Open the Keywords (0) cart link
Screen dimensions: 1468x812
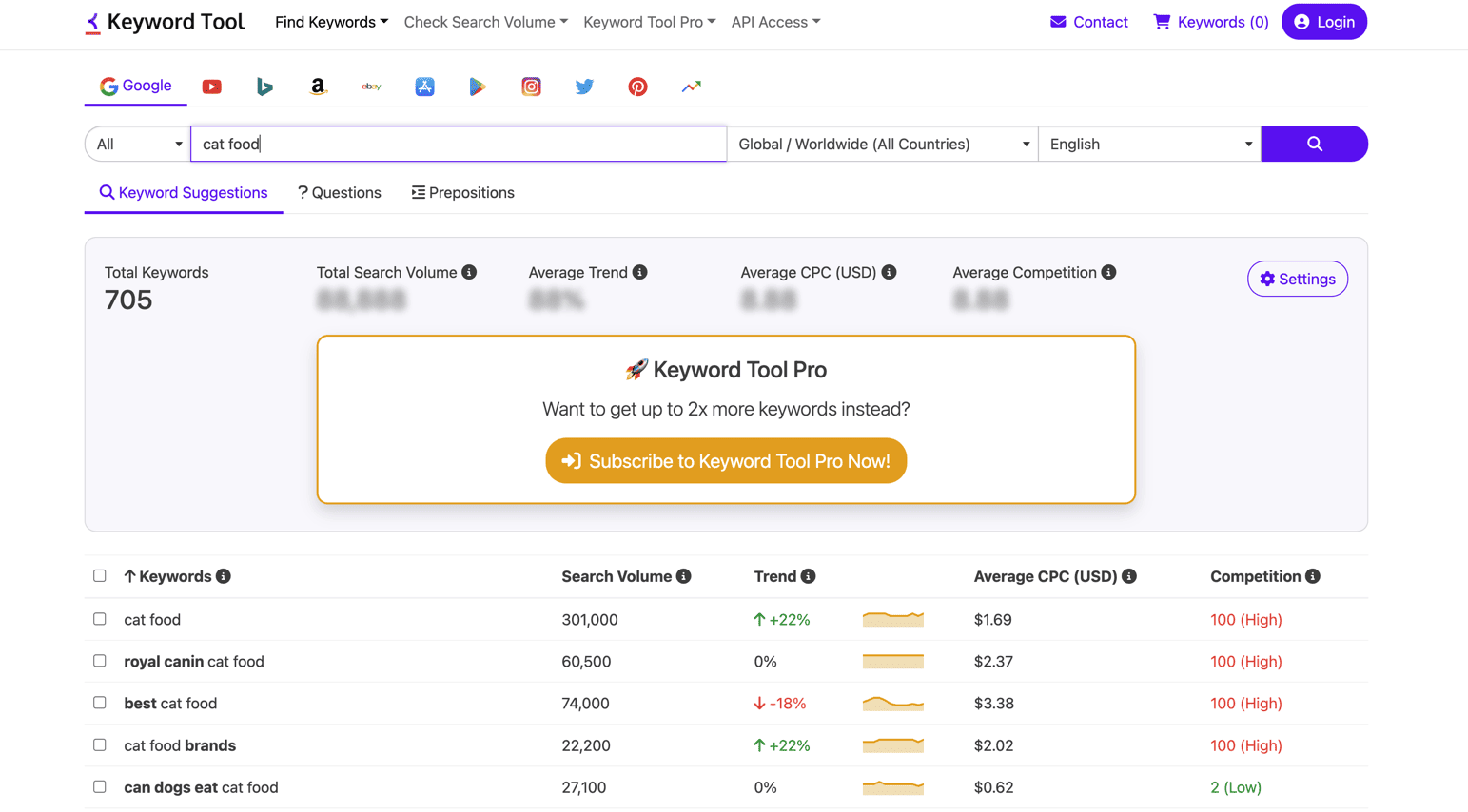pos(1211,22)
